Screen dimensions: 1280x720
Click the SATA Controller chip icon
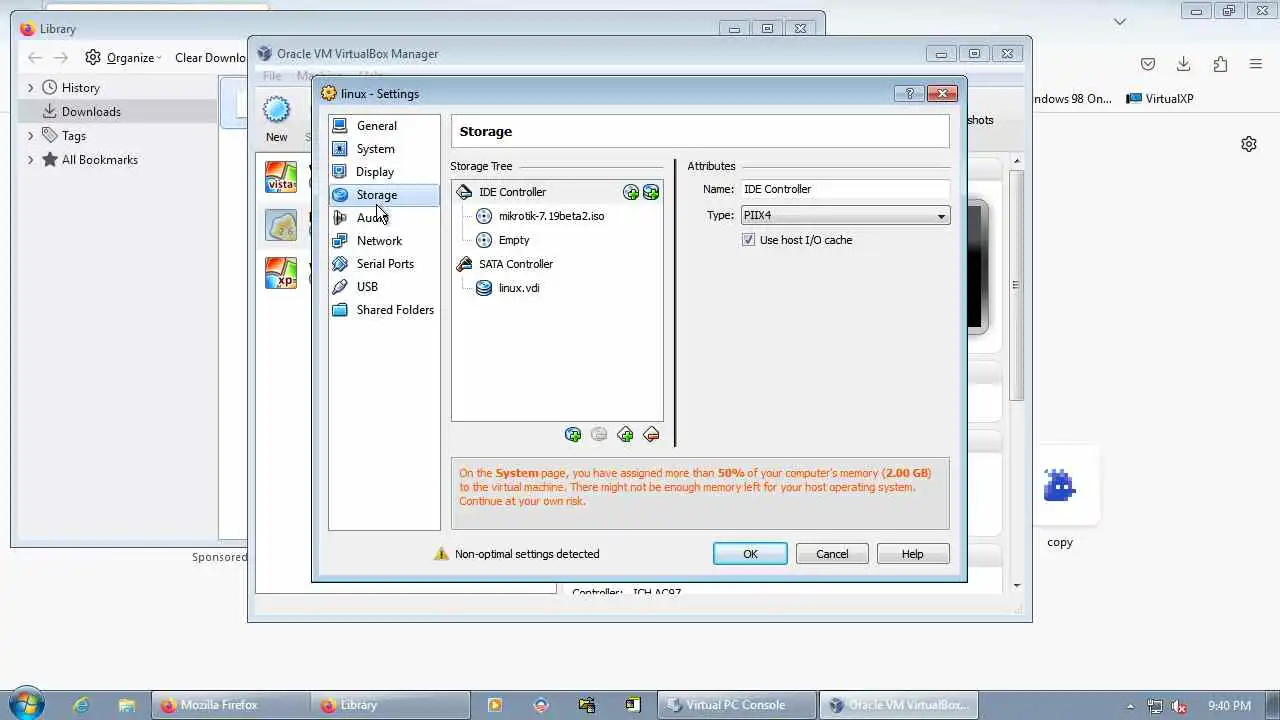tap(464, 264)
